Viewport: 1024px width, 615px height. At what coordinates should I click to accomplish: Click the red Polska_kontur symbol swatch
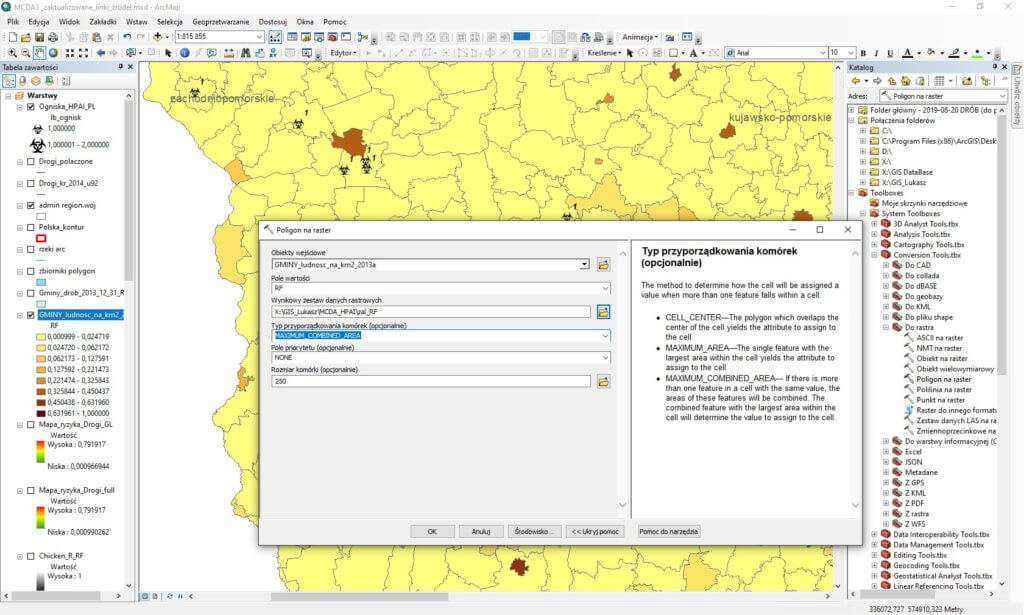(41, 238)
